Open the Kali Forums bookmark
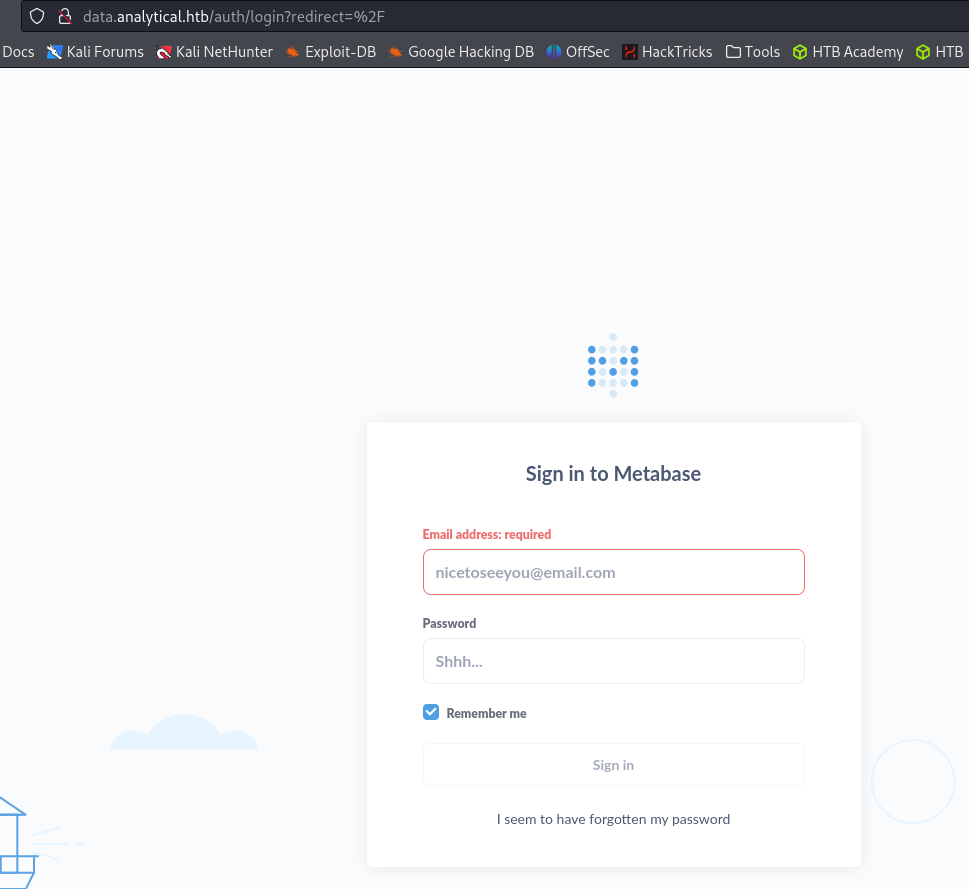The height and width of the screenshot is (889, 969). 95,52
